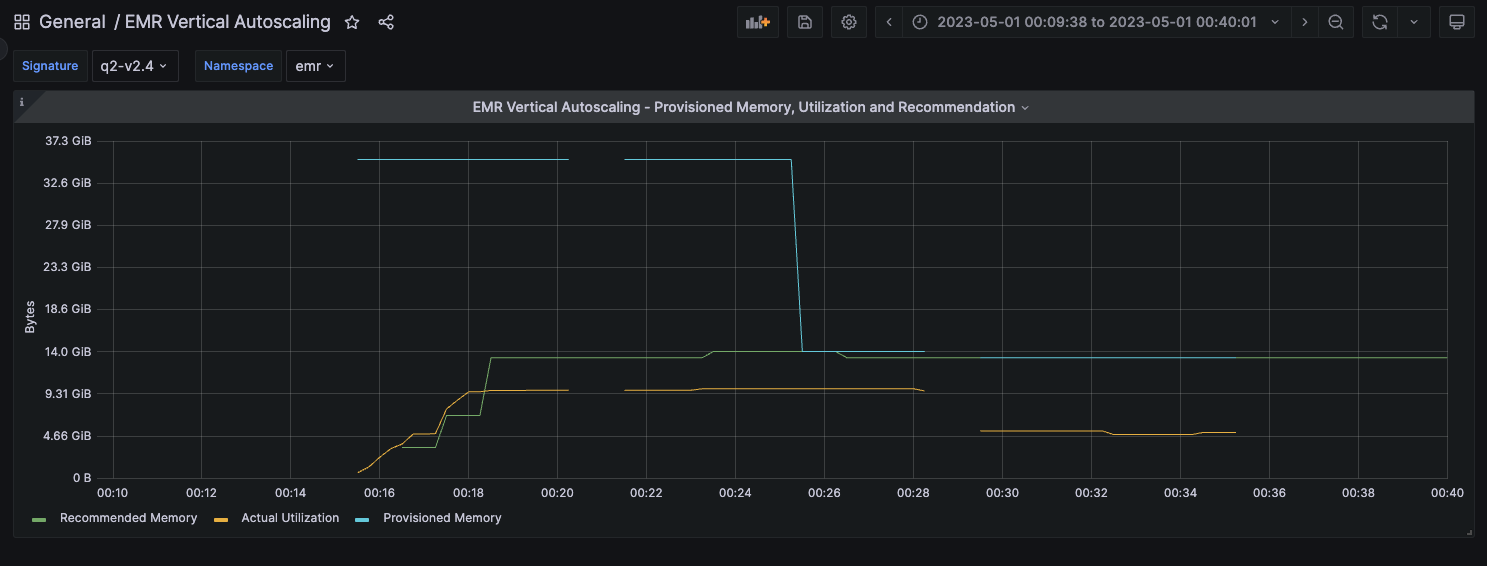The width and height of the screenshot is (1487, 566).
Task: Click the Signature variable label
Action: pos(50,66)
